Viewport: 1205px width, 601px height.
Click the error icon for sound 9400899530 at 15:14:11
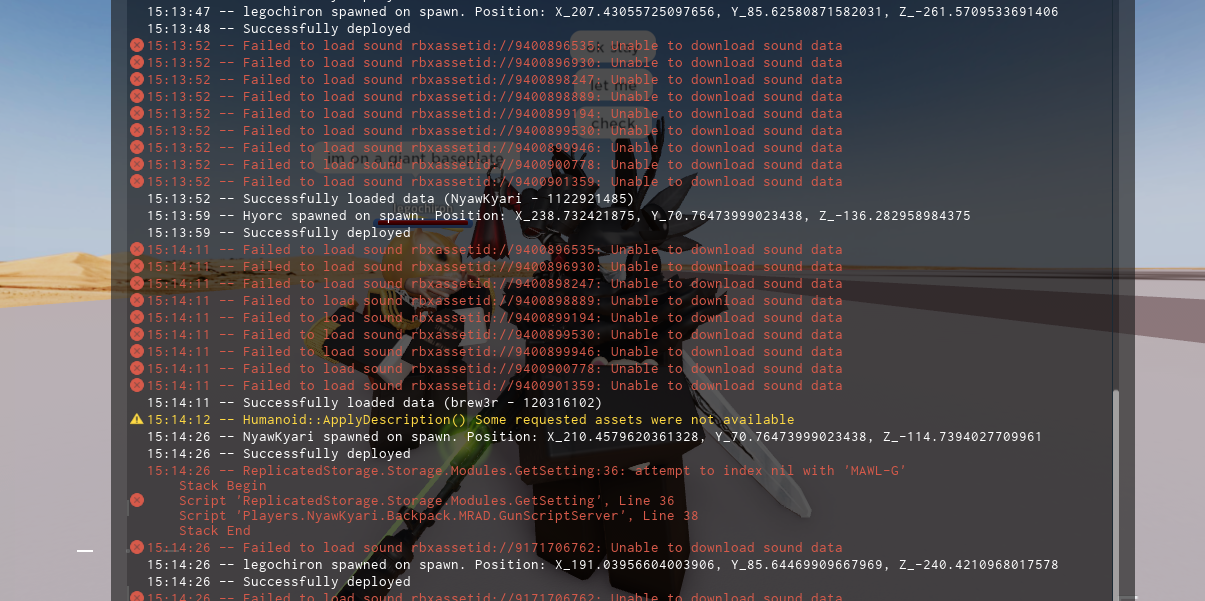(x=137, y=334)
